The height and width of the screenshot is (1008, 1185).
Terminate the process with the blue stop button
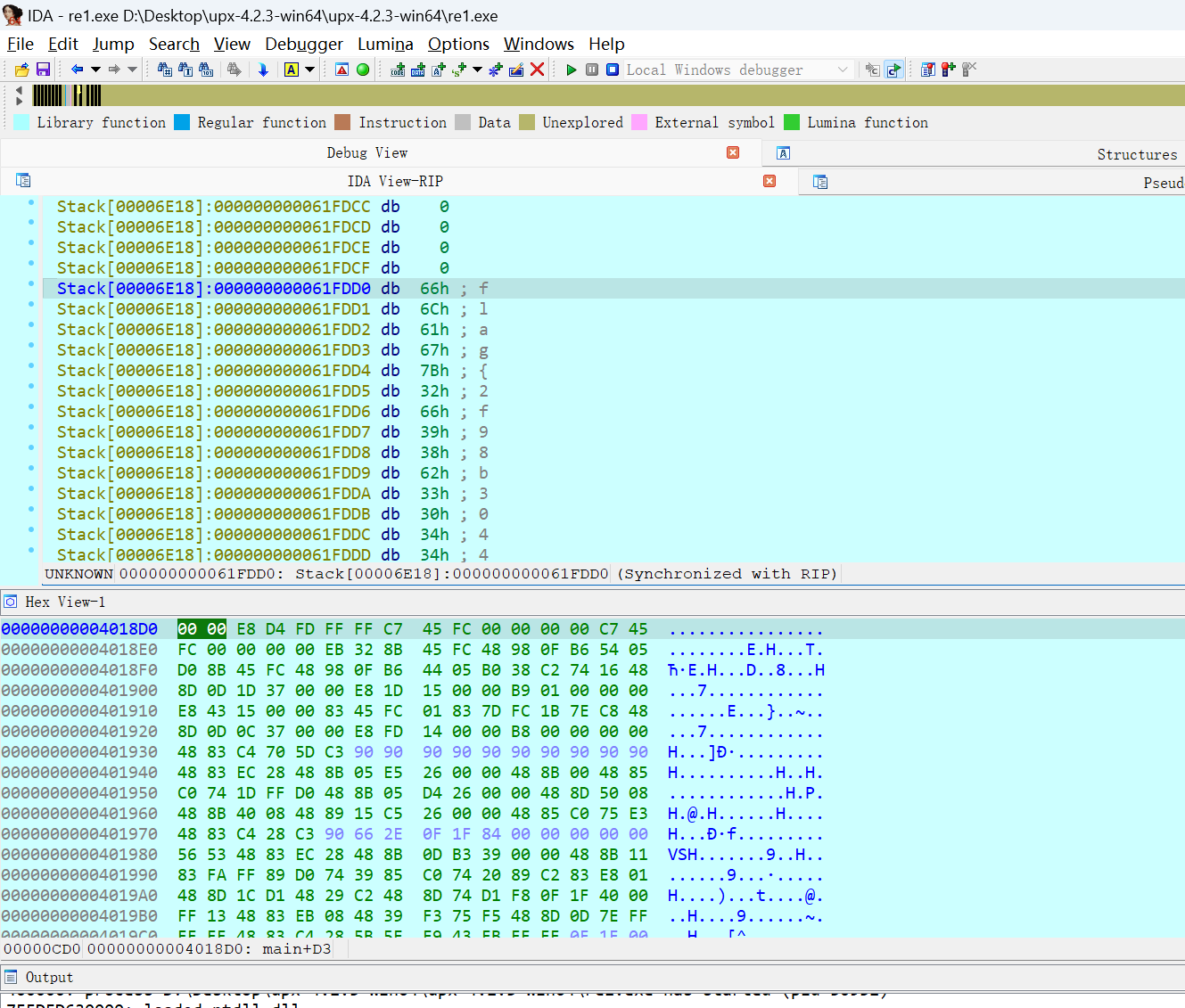[x=613, y=70]
